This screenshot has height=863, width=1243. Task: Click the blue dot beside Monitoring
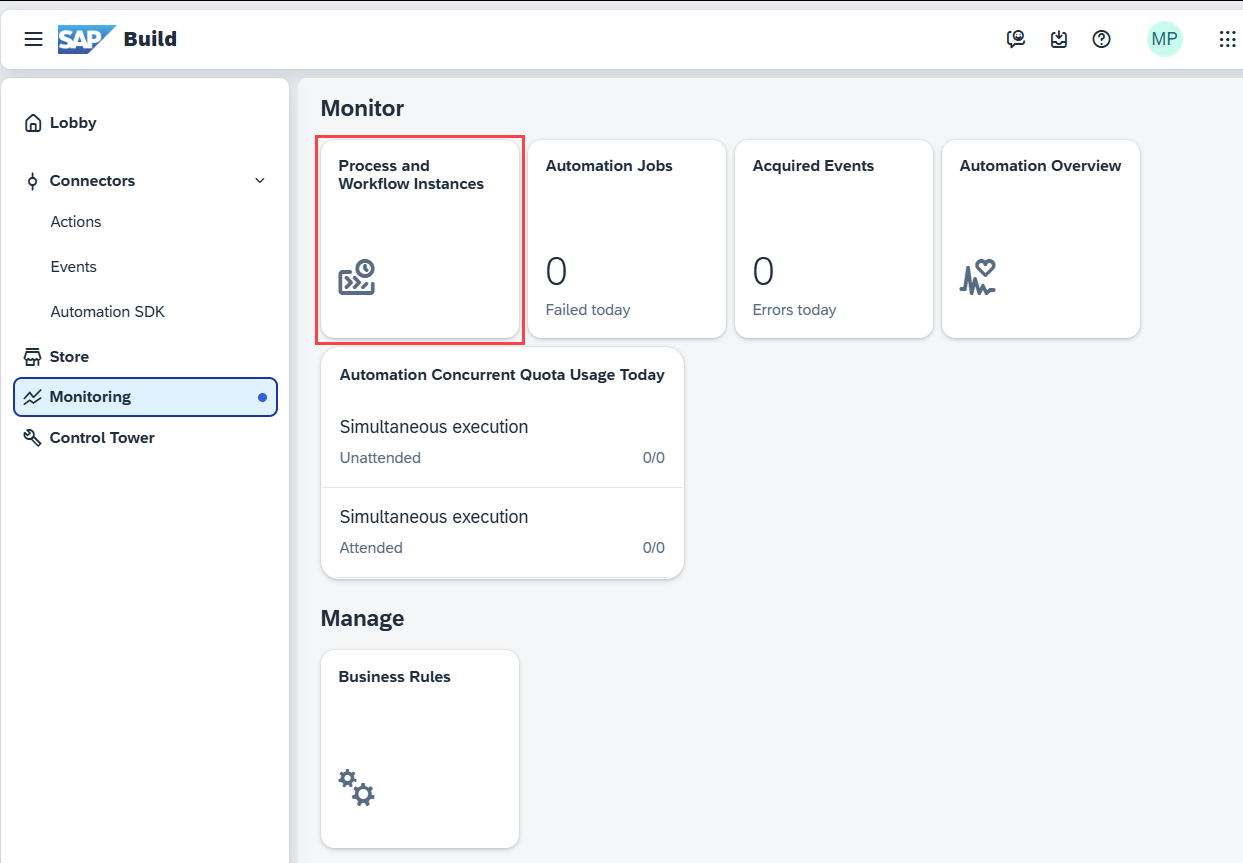pos(262,397)
